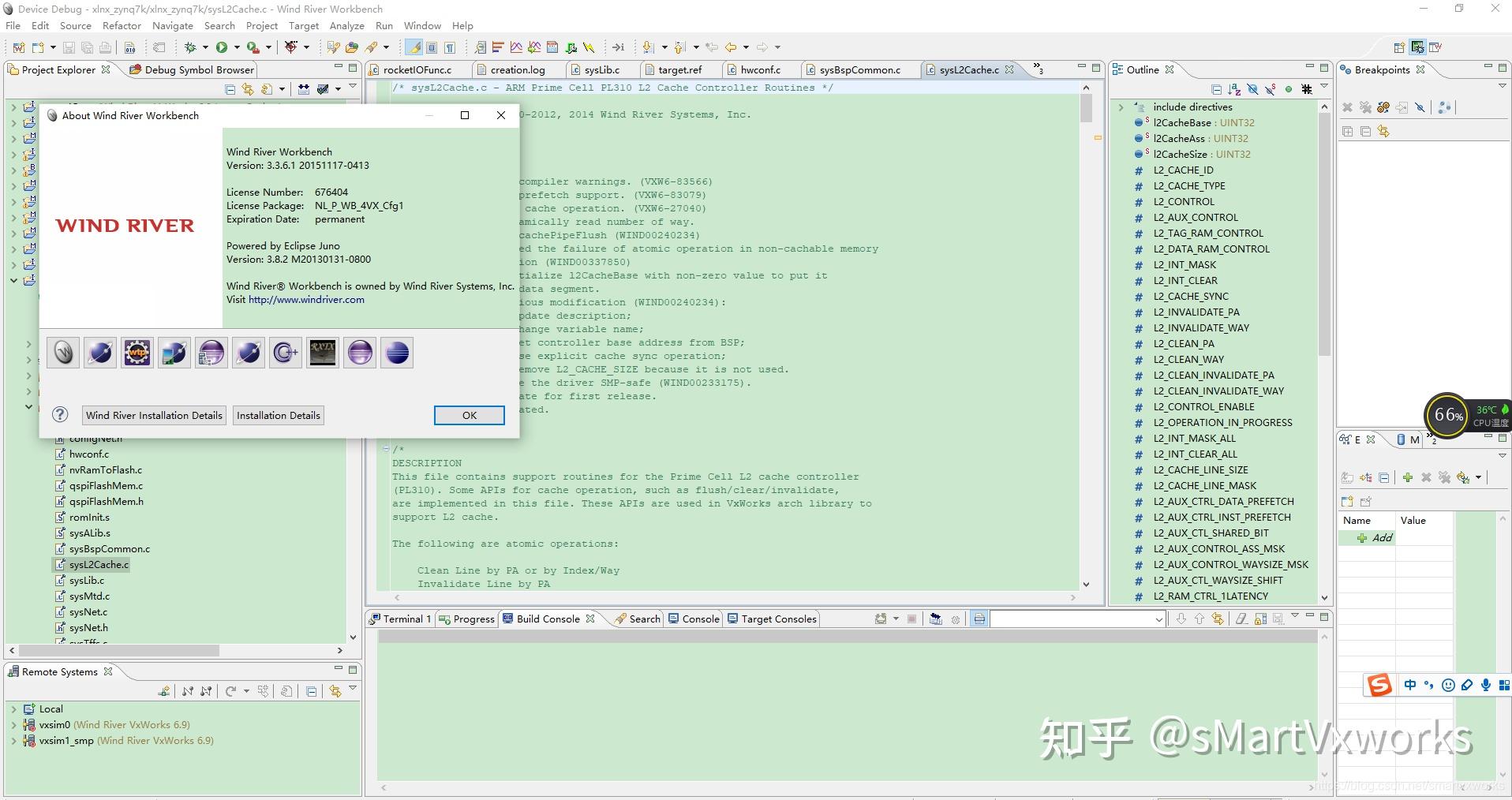Viewport: 1512px width, 800px height.
Task: Open the Print icon on the main toolbar
Action: pos(105,47)
